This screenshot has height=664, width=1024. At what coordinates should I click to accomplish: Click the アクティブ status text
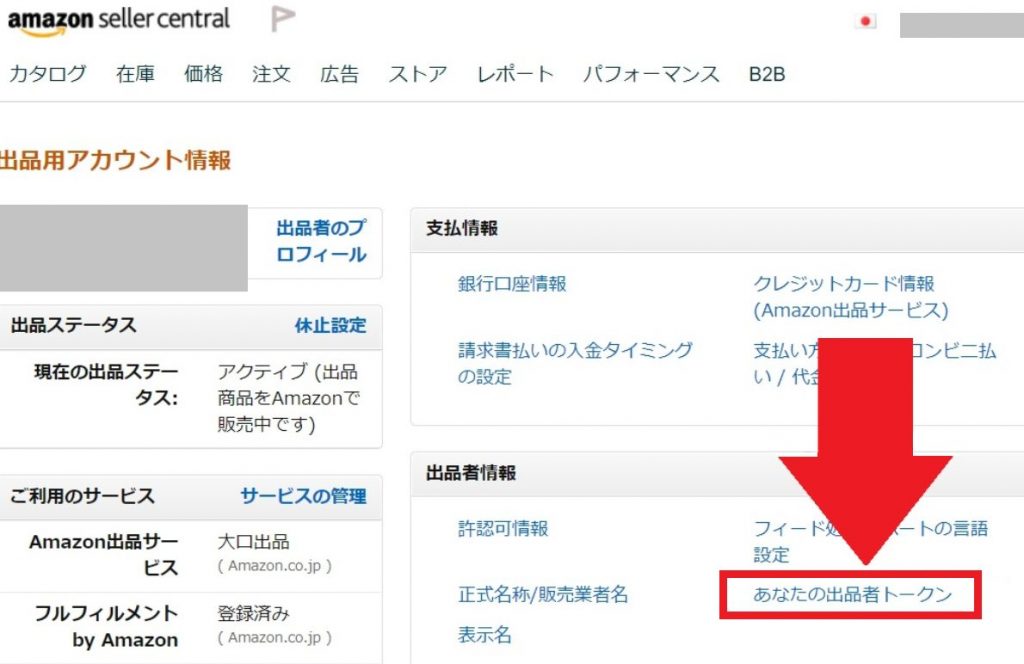[289, 398]
